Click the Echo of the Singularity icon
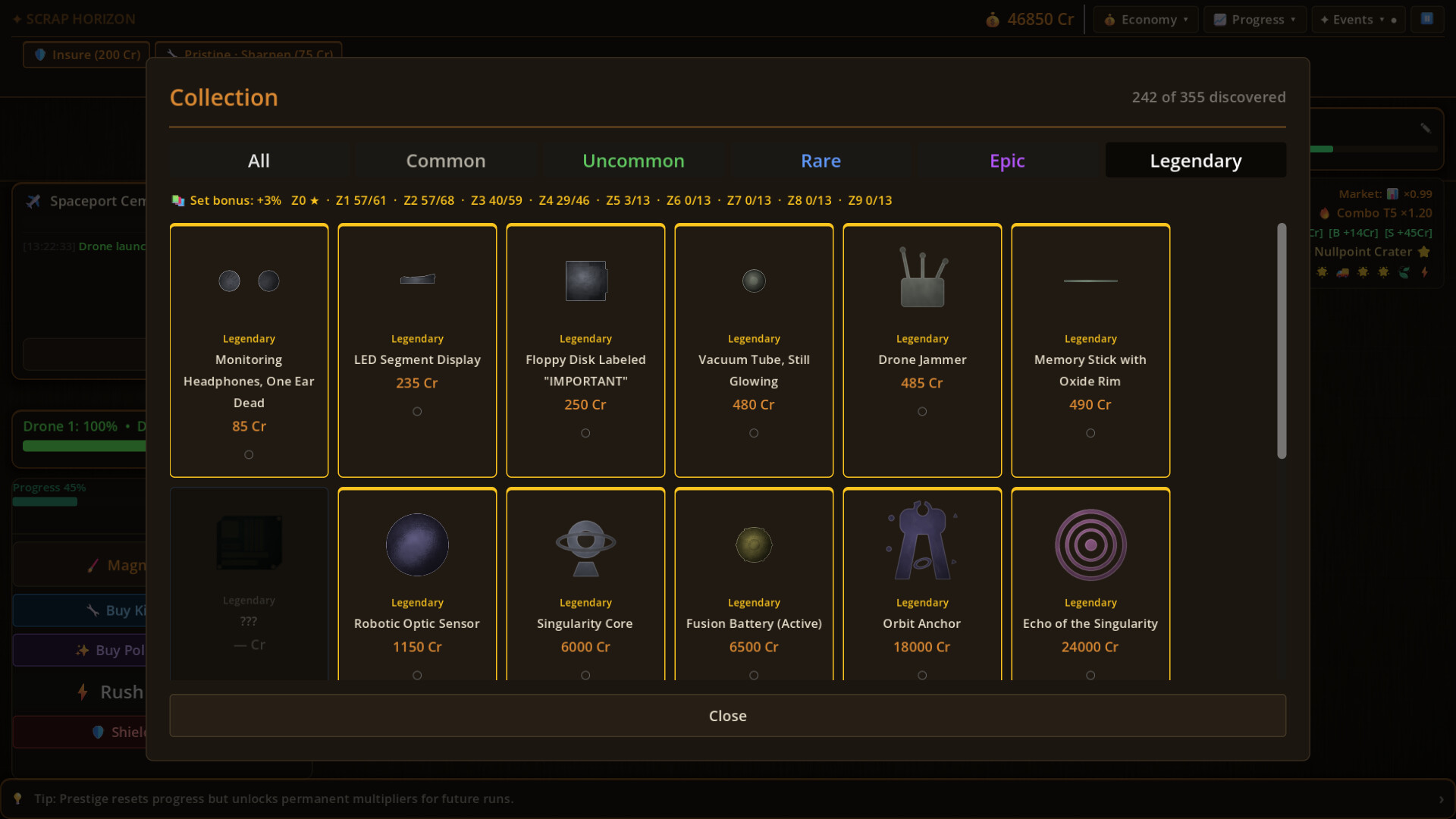1456x819 pixels. (1090, 544)
